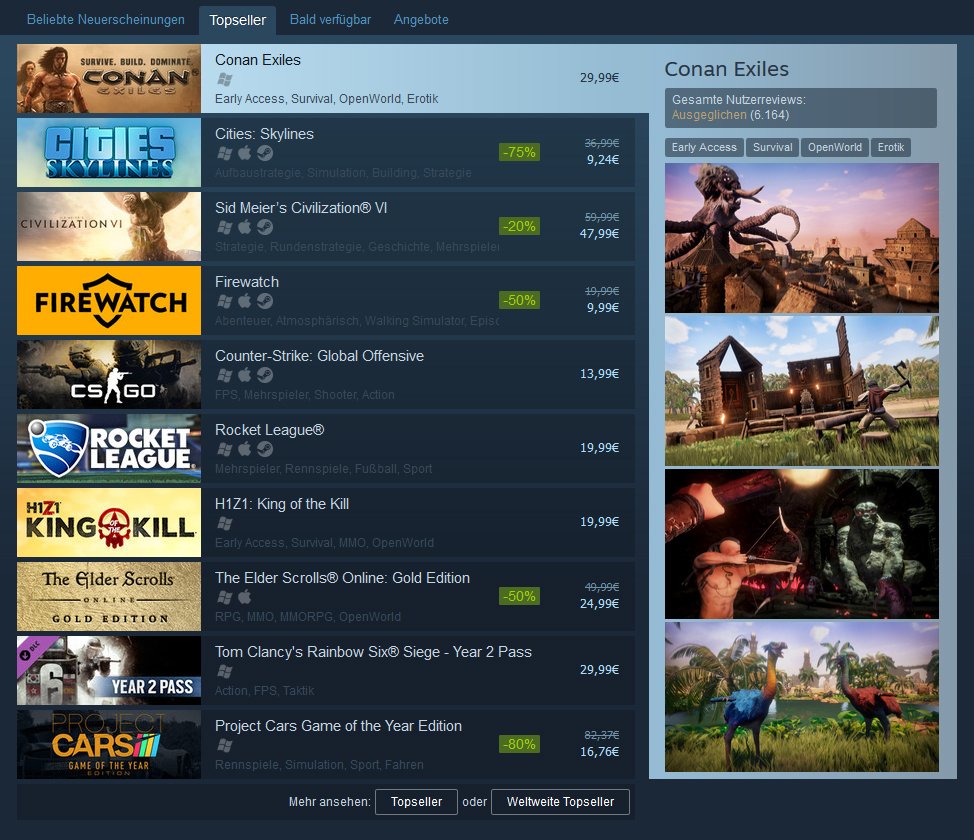Click the title text Cities: Skylines
This screenshot has width=974, height=840.
tap(264, 134)
